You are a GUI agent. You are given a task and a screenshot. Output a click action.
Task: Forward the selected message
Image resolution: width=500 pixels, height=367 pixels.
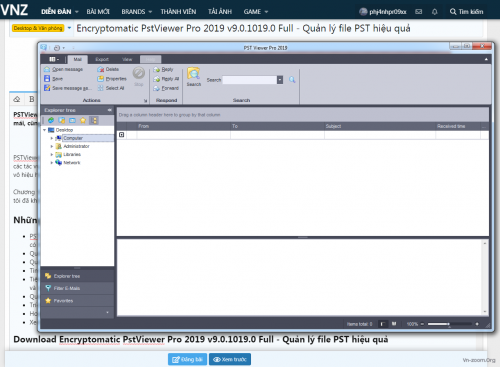pyautogui.click(x=166, y=88)
